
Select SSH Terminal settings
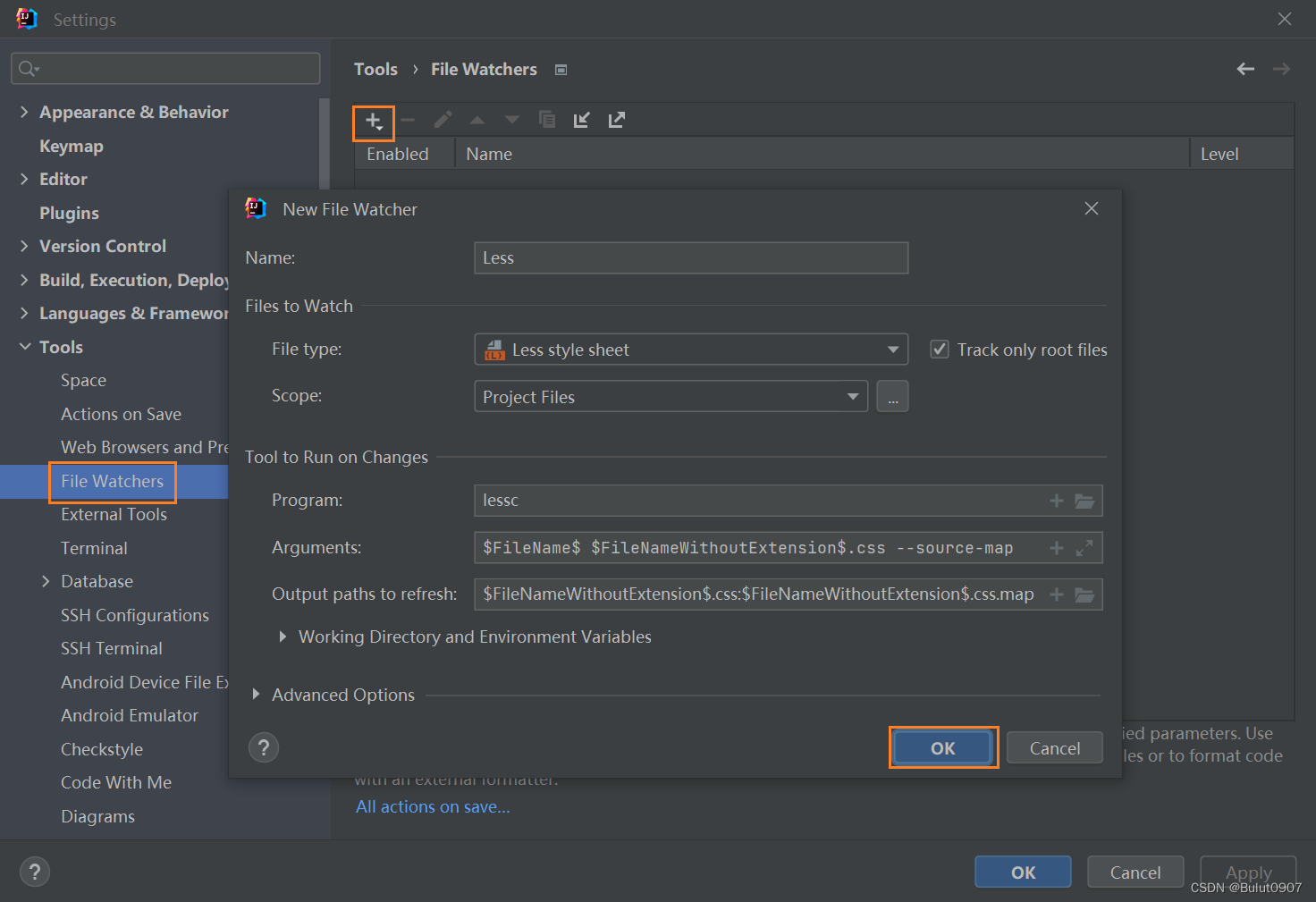[x=112, y=648]
